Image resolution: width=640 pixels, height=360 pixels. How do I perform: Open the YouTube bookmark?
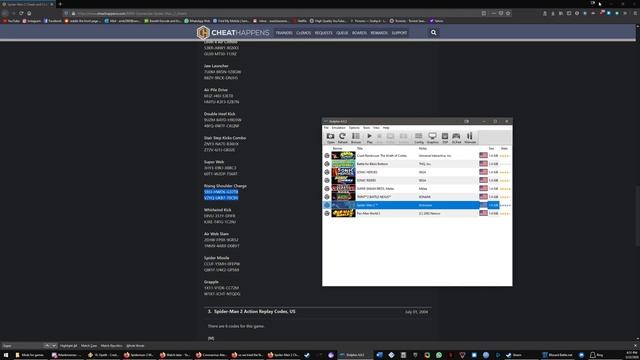[x=11, y=20]
